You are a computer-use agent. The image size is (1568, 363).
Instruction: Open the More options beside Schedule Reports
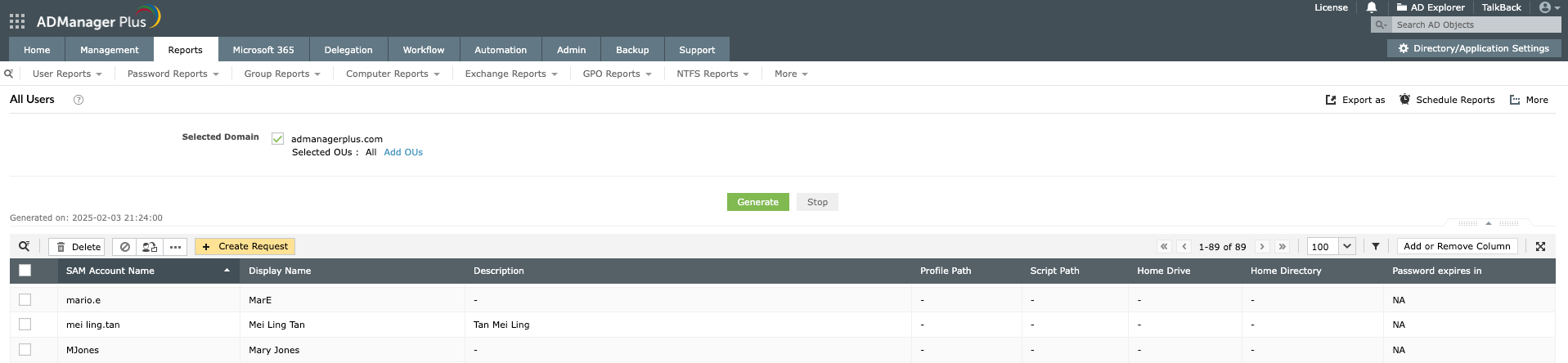1529,100
